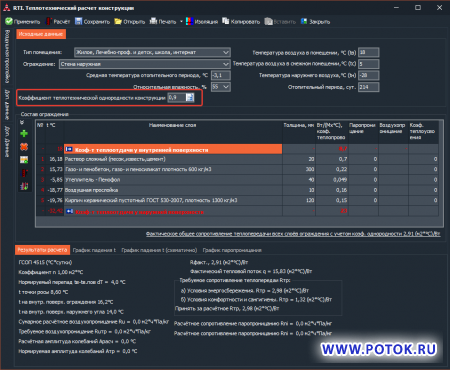Screen dimensions: 450x370
Task: Delete a layer with the orange X icon
Action: [x=24, y=147]
